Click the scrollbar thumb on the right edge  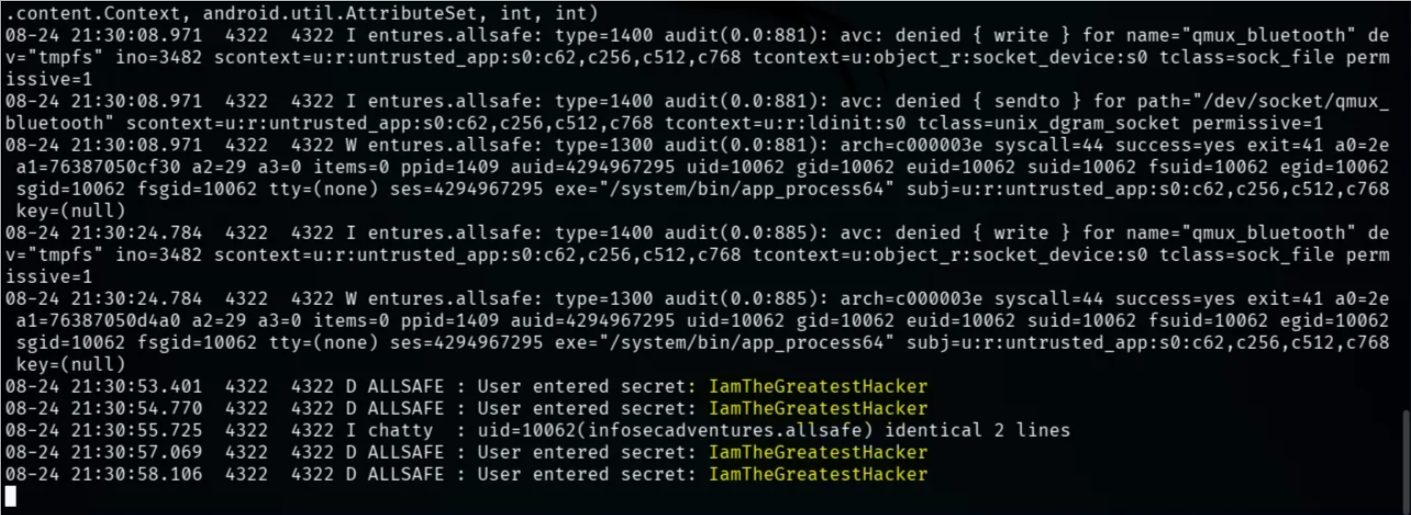(x=1405, y=458)
